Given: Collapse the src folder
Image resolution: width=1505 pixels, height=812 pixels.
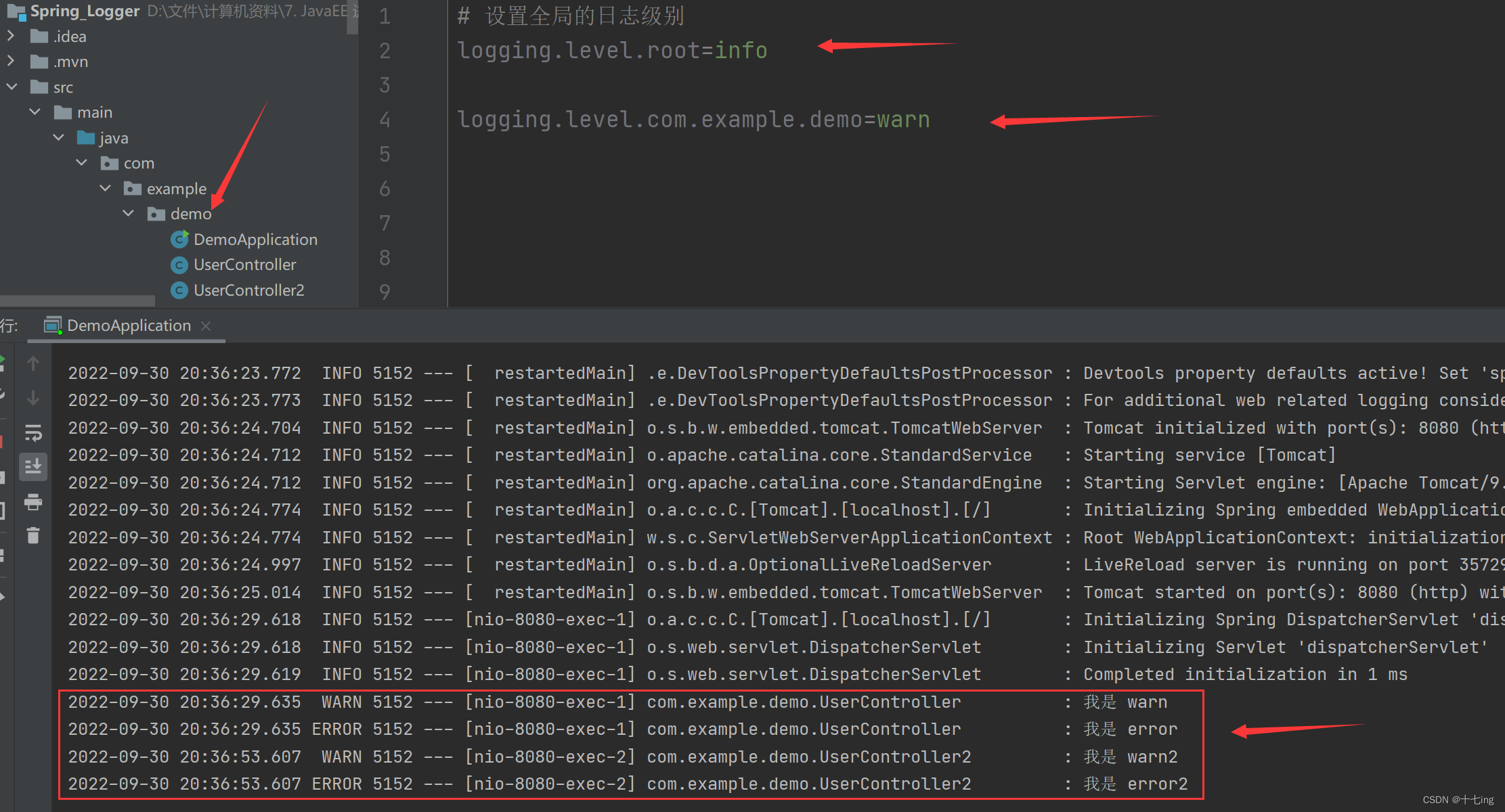Looking at the screenshot, I should coord(12,87).
